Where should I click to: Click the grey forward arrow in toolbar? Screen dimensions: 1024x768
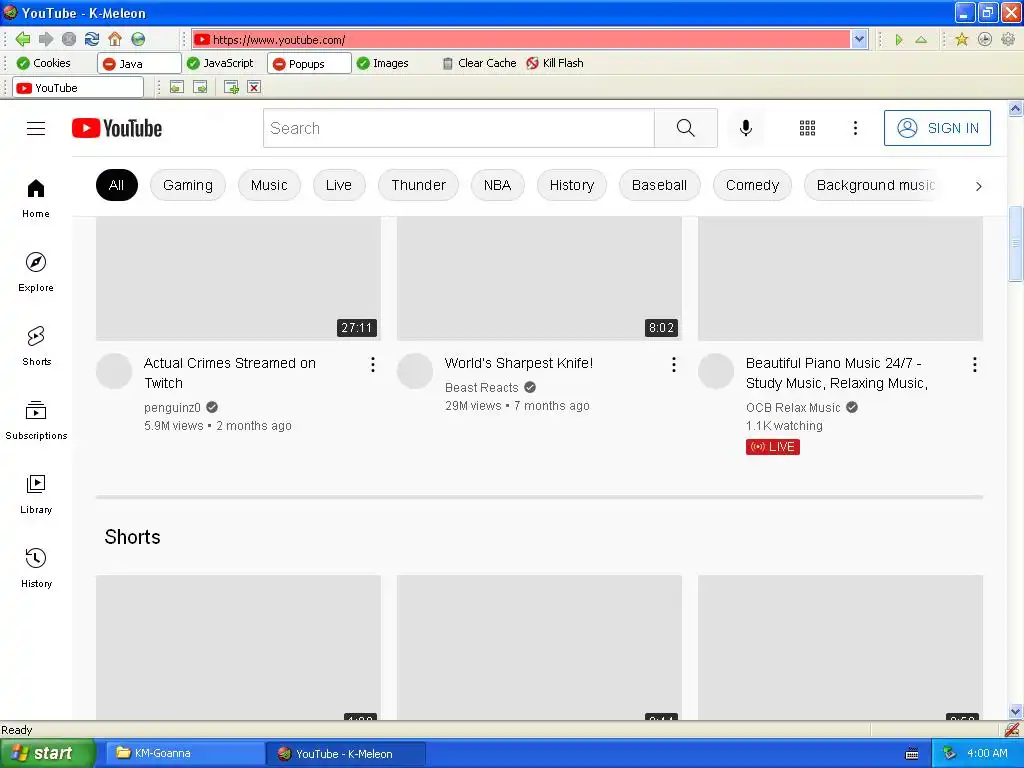point(46,39)
